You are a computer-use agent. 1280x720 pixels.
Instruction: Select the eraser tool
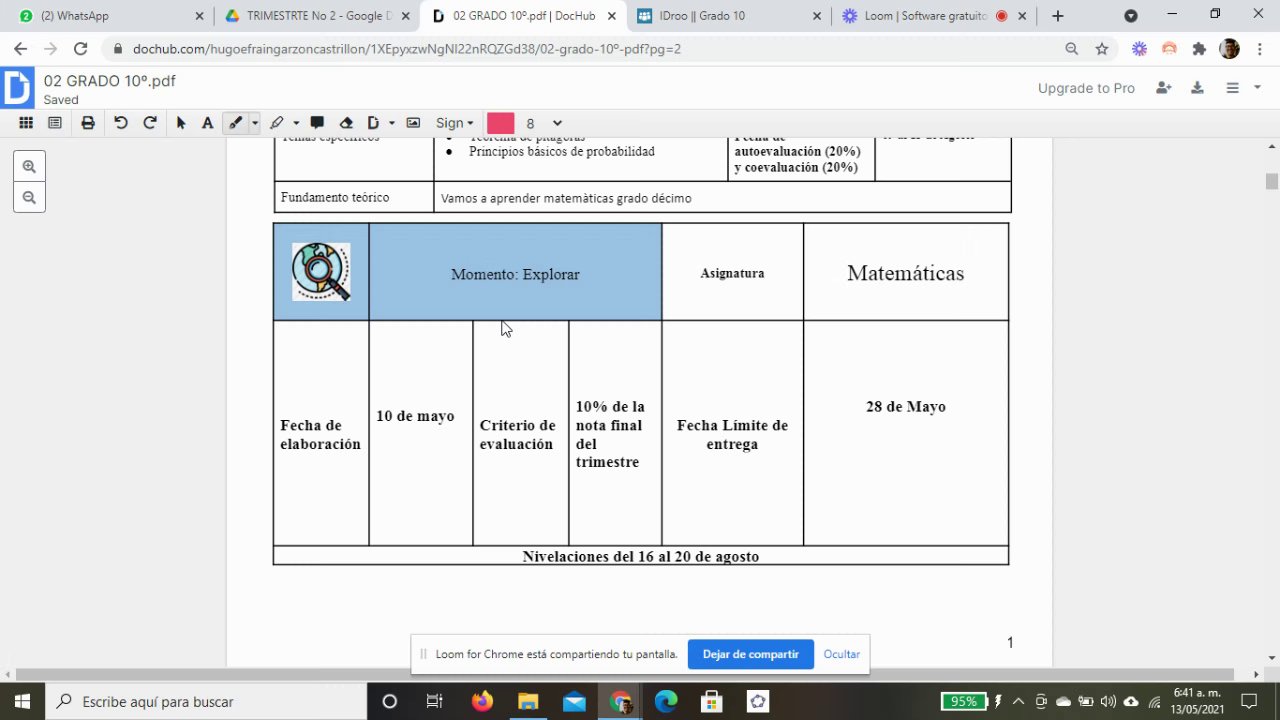(x=346, y=123)
